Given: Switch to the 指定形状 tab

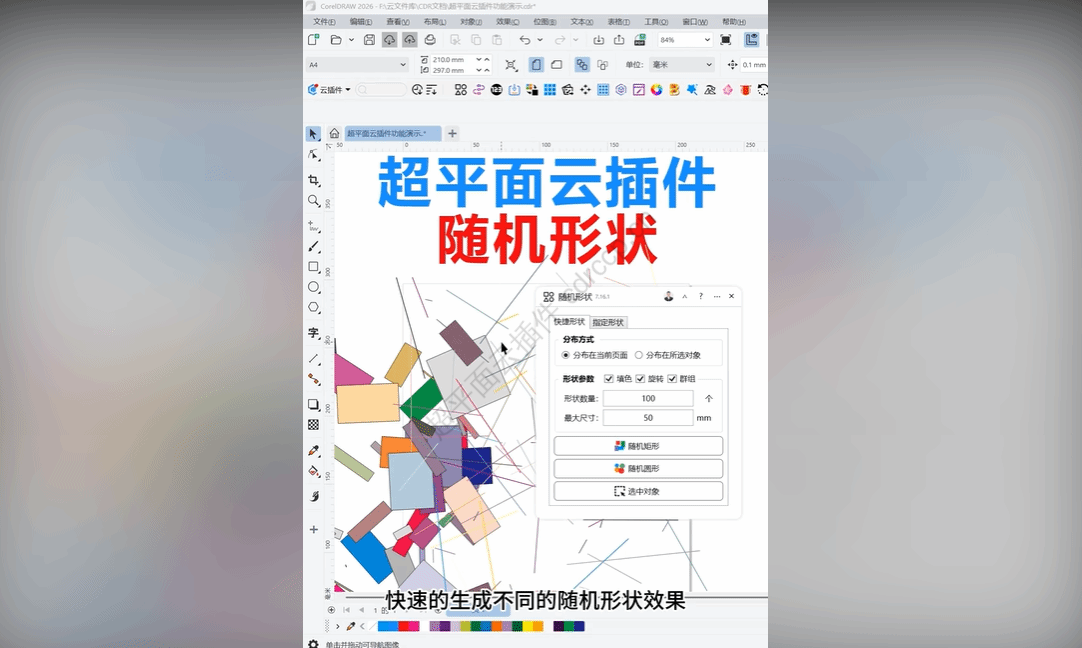Looking at the screenshot, I should click(608, 322).
